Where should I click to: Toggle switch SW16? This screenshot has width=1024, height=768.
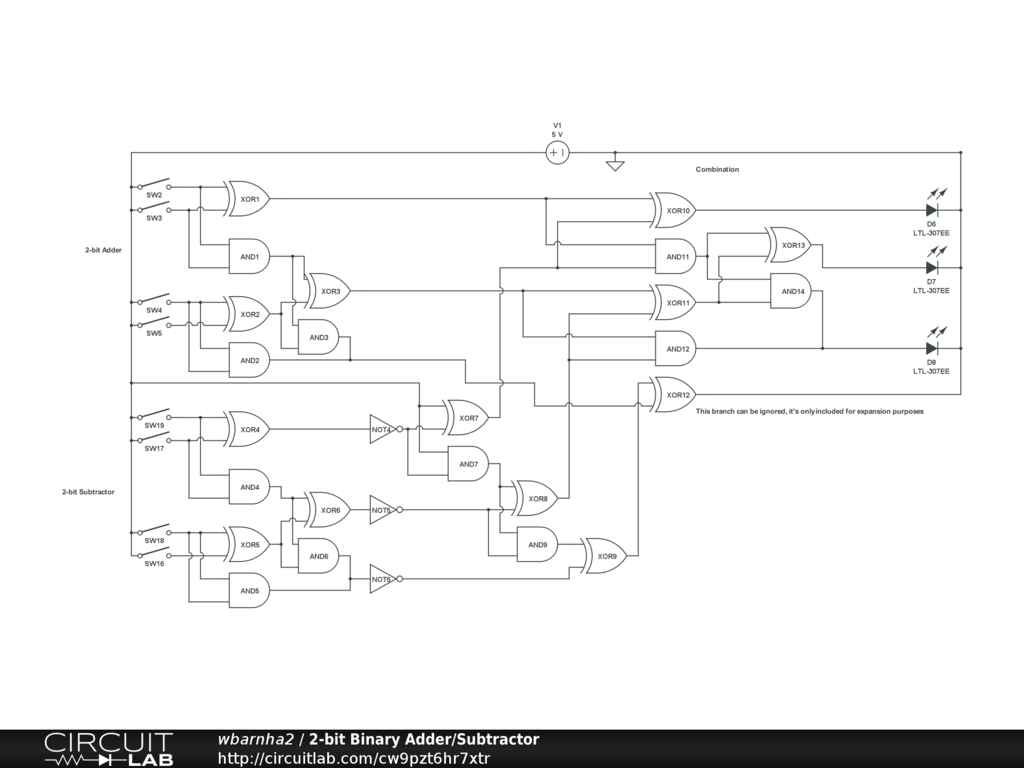pyautogui.click(x=153, y=554)
